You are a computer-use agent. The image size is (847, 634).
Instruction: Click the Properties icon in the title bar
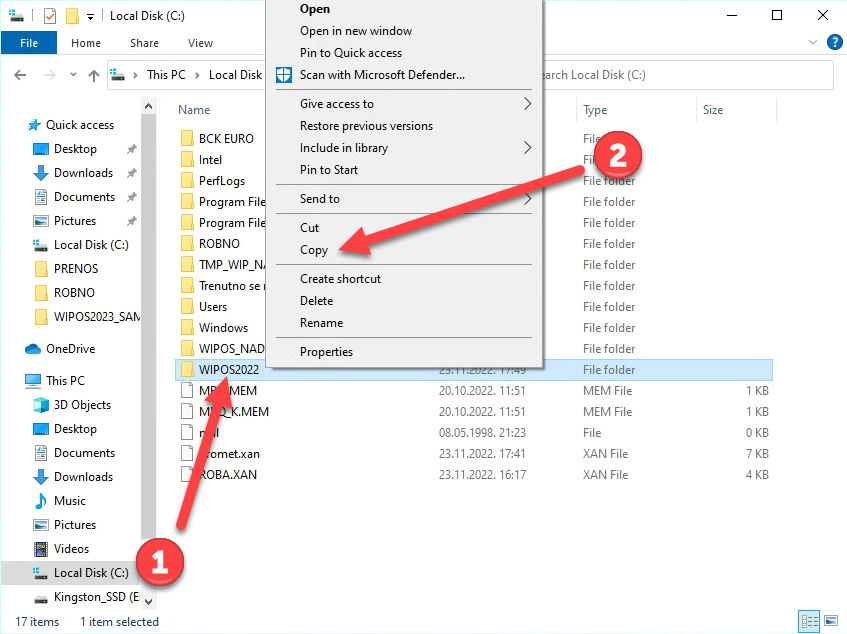pyautogui.click(x=50, y=16)
